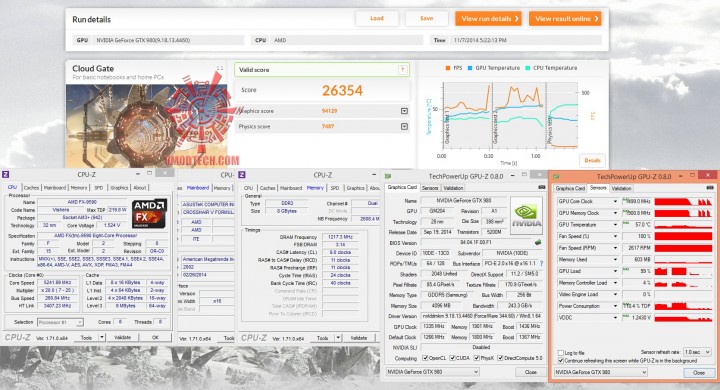Click the GPU Core Clock sensor graph
Screen dimensions: 720x390
[x=683, y=201]
